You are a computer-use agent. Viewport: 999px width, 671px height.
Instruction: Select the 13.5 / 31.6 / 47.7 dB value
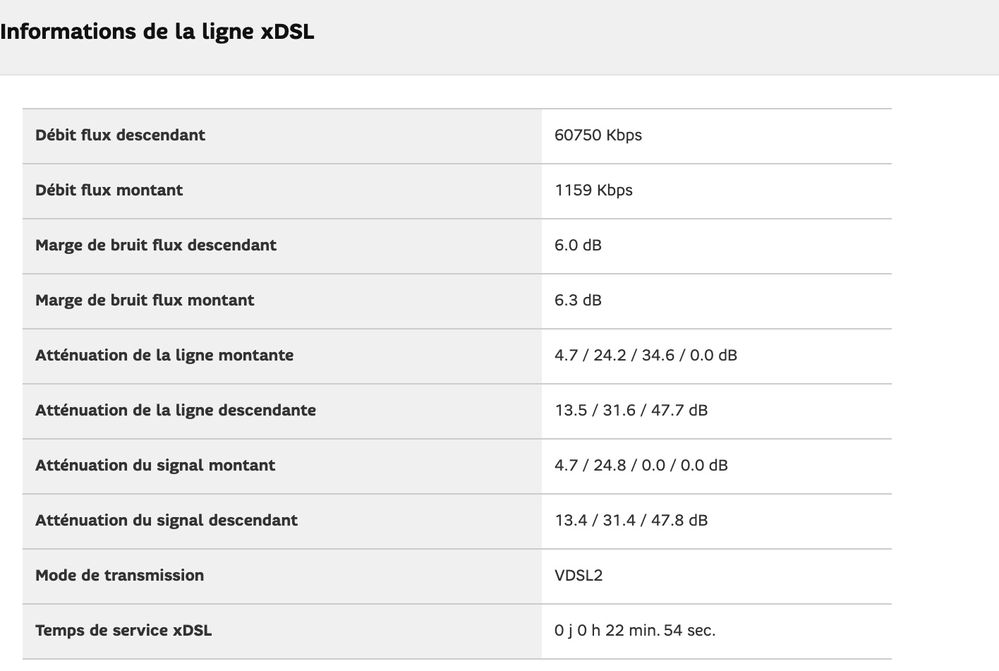pos(631,410)
